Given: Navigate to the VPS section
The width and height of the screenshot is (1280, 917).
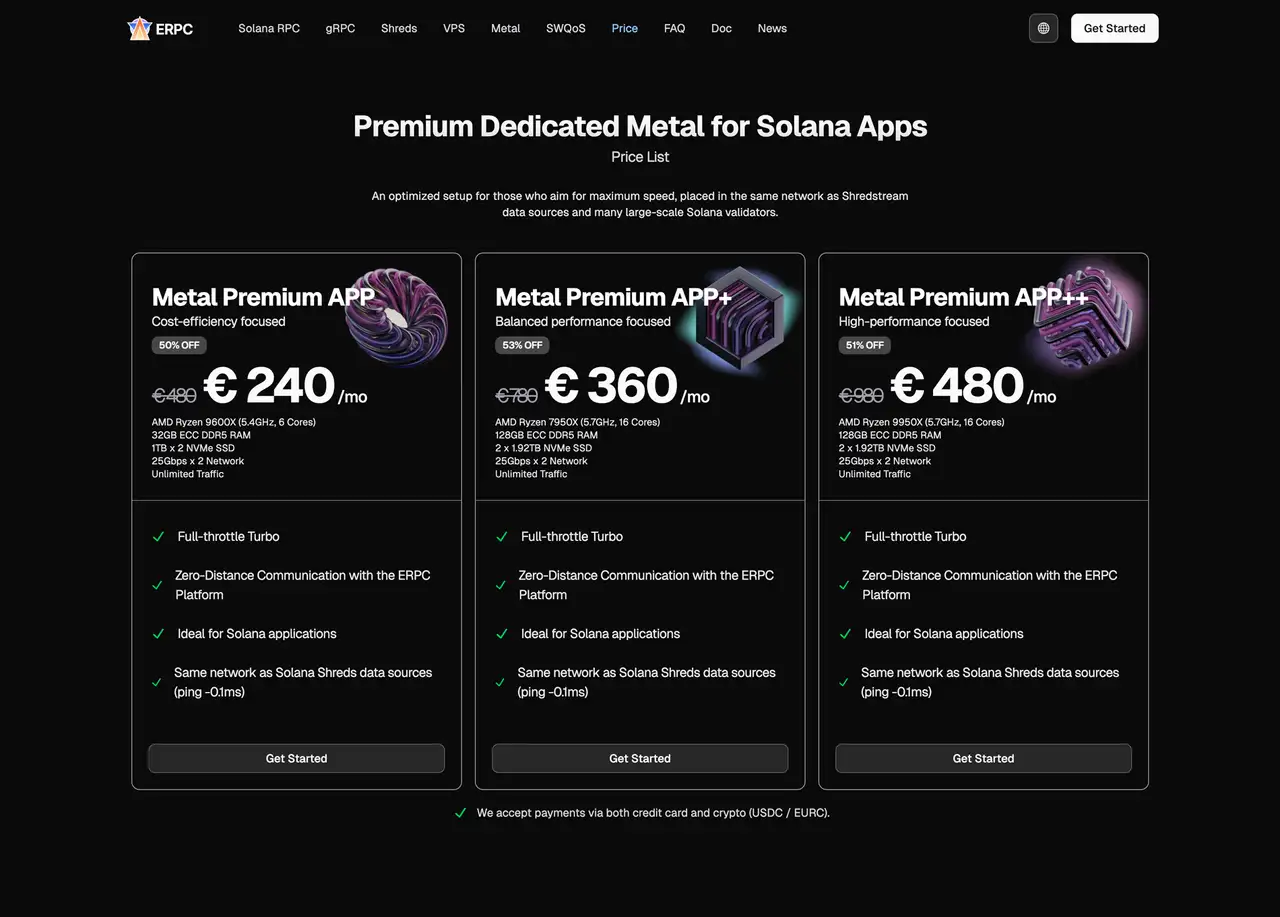Looking at the screenshot, I should coord(454,28).
